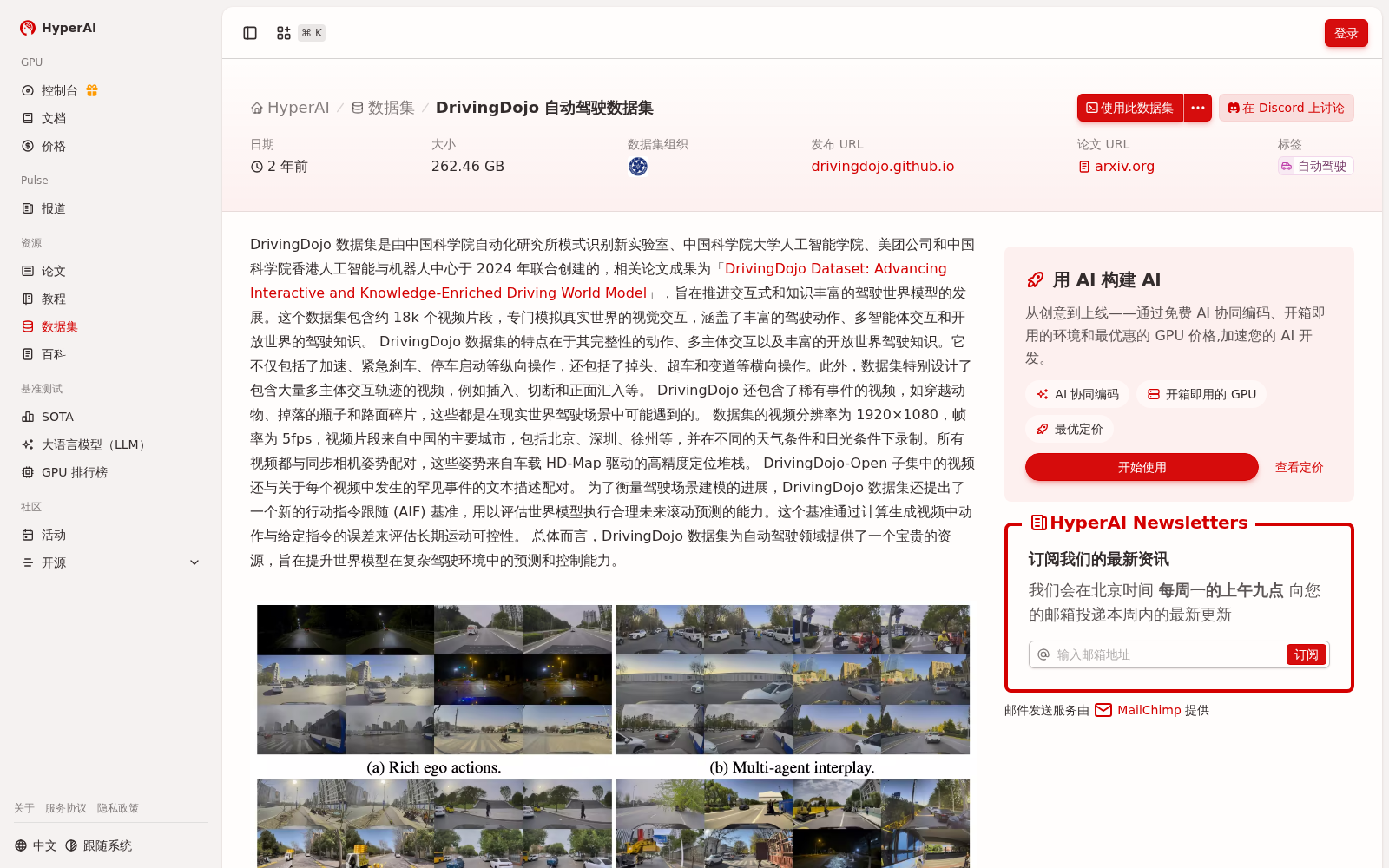Click the 控制台 gauge icon
Screen dimensions: 1389x868
tap(28, 90)
